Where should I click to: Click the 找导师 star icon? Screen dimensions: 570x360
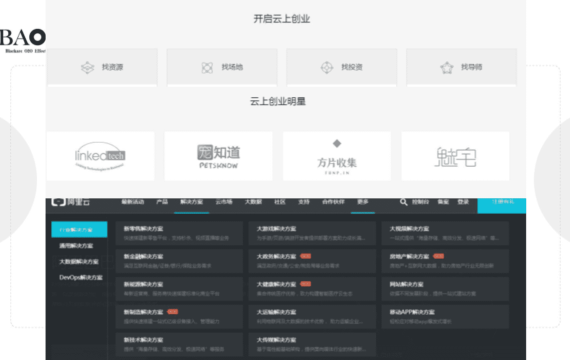tap(446, 67)
